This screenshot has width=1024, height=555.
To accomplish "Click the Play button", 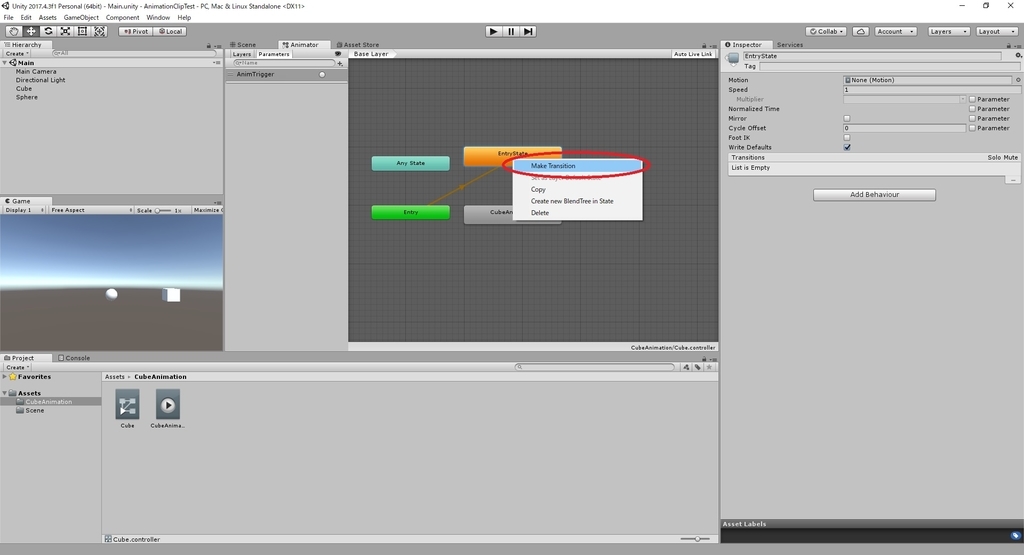I will click(x=494, y=31).
